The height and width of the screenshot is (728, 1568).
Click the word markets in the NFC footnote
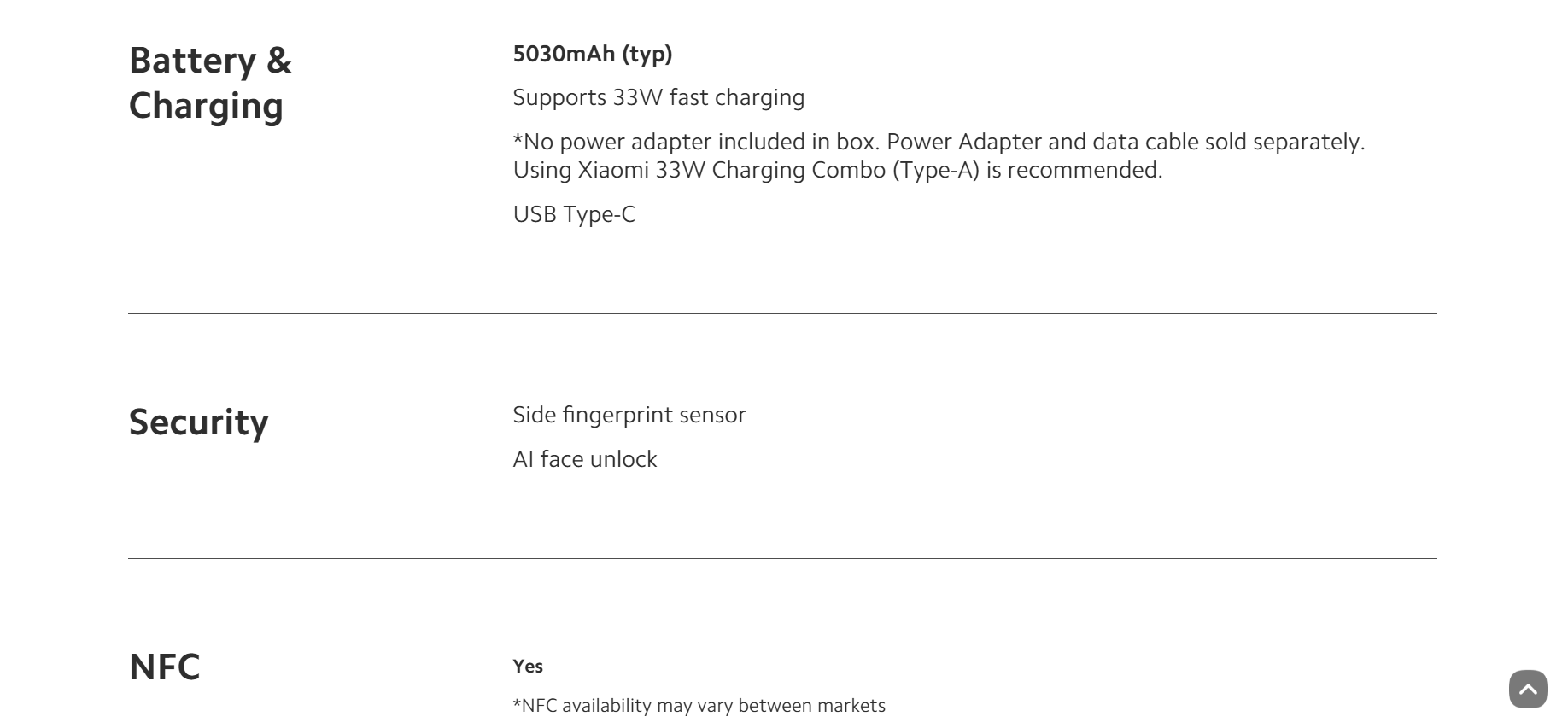(x=851, y=706)
